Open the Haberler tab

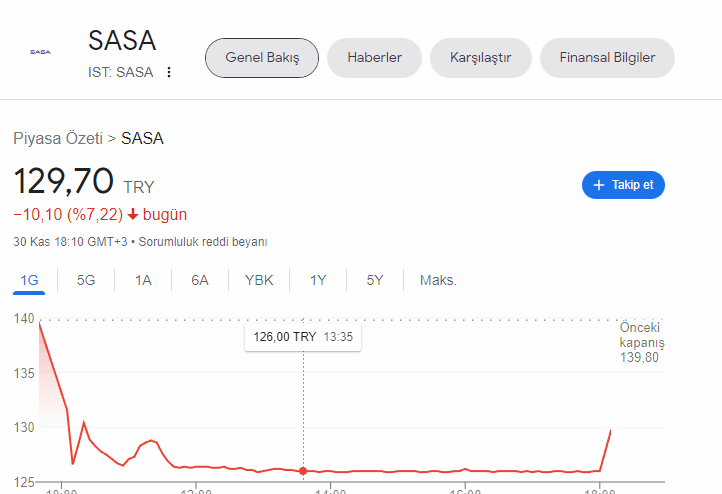click(x=374, y=58)
